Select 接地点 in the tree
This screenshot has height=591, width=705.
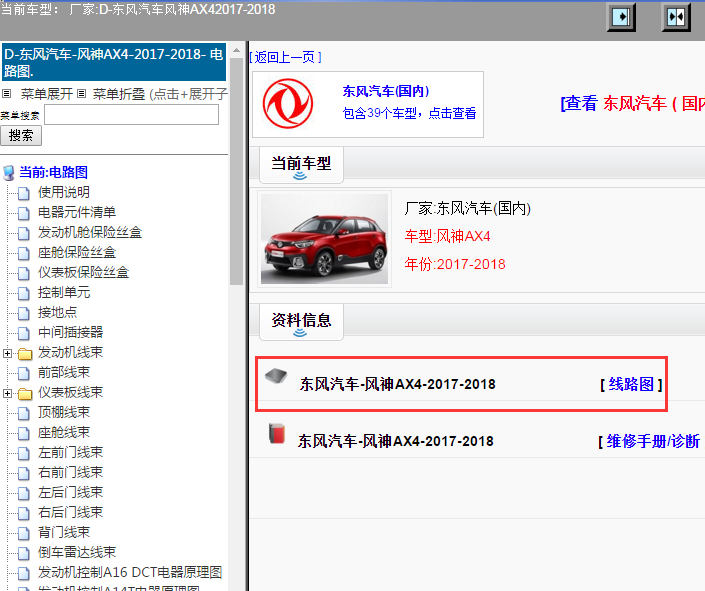(58, 312)
